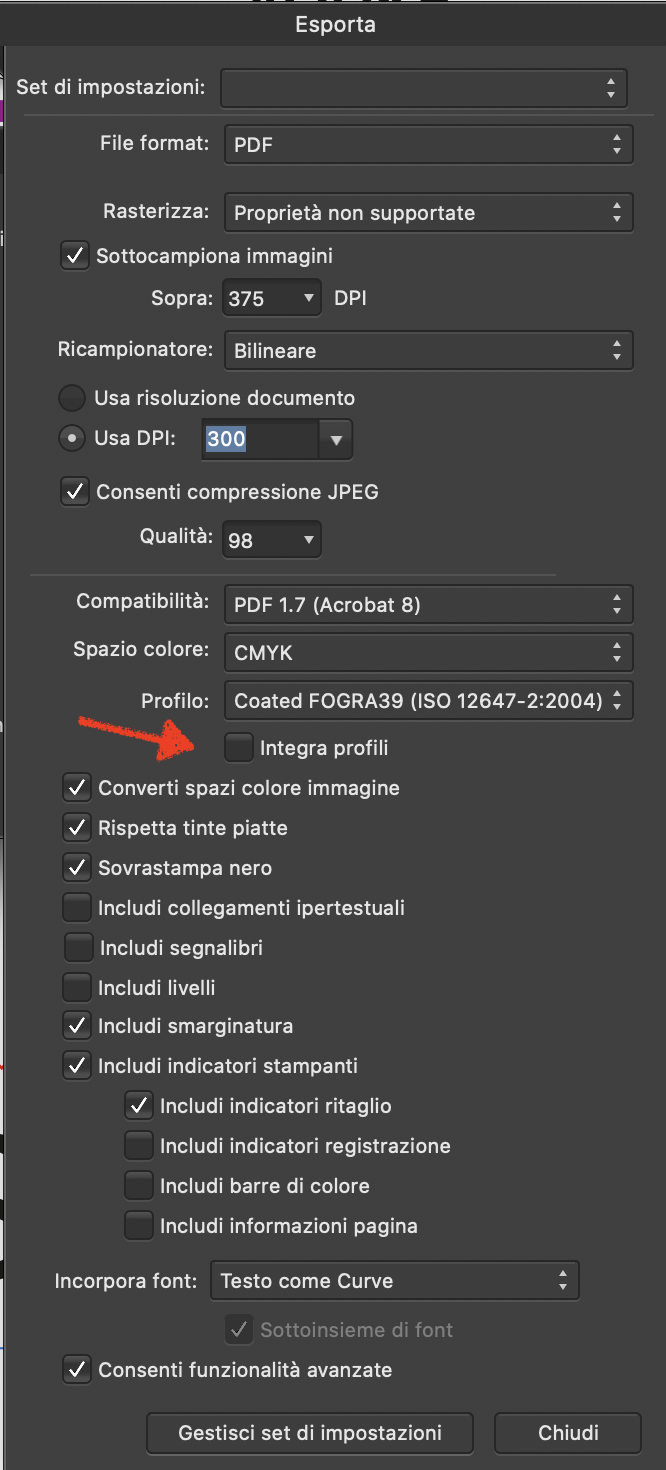
Task: Change the Ricampionatore Bilineare dropdown
Action: point(429,351)
